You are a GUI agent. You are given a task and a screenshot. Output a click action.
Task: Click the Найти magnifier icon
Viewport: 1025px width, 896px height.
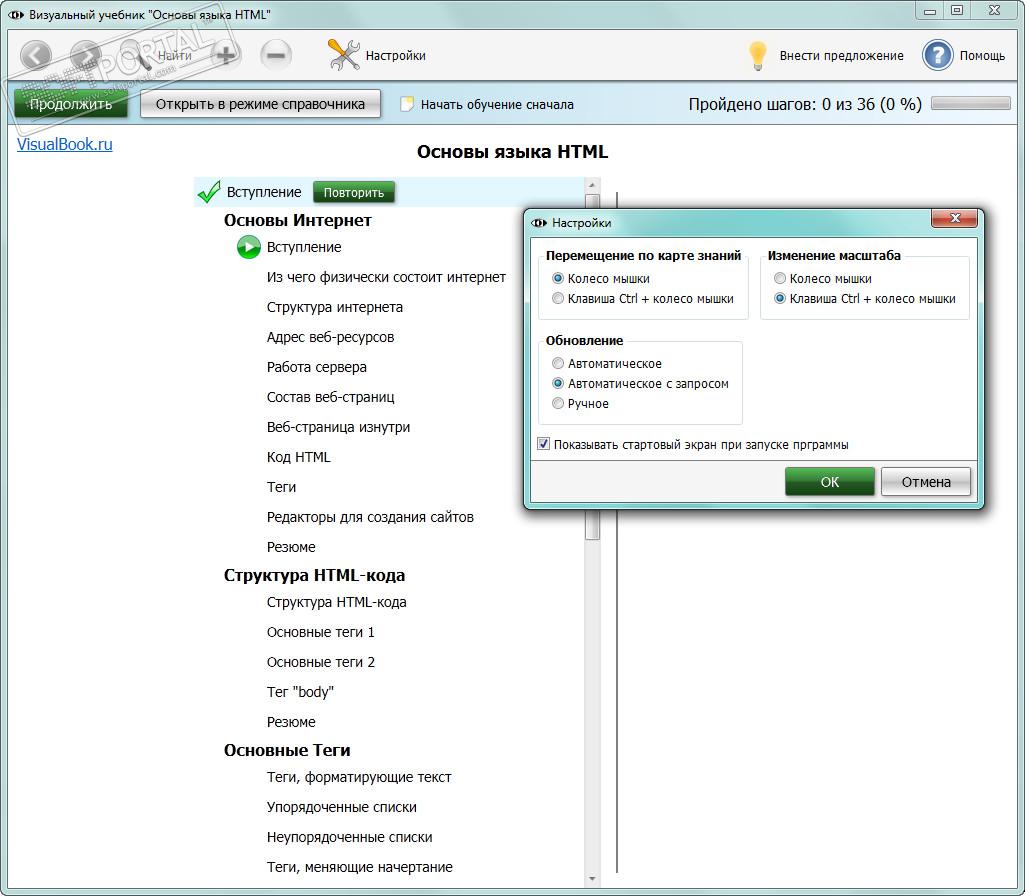point(135,55)
